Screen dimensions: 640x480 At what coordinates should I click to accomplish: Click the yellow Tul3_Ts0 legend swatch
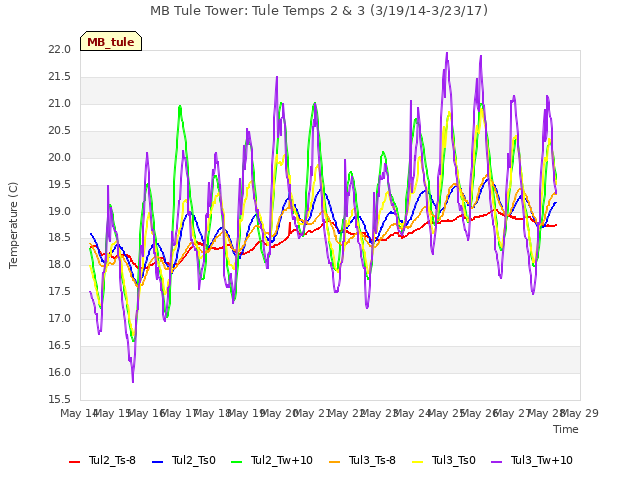coord(418,462)
